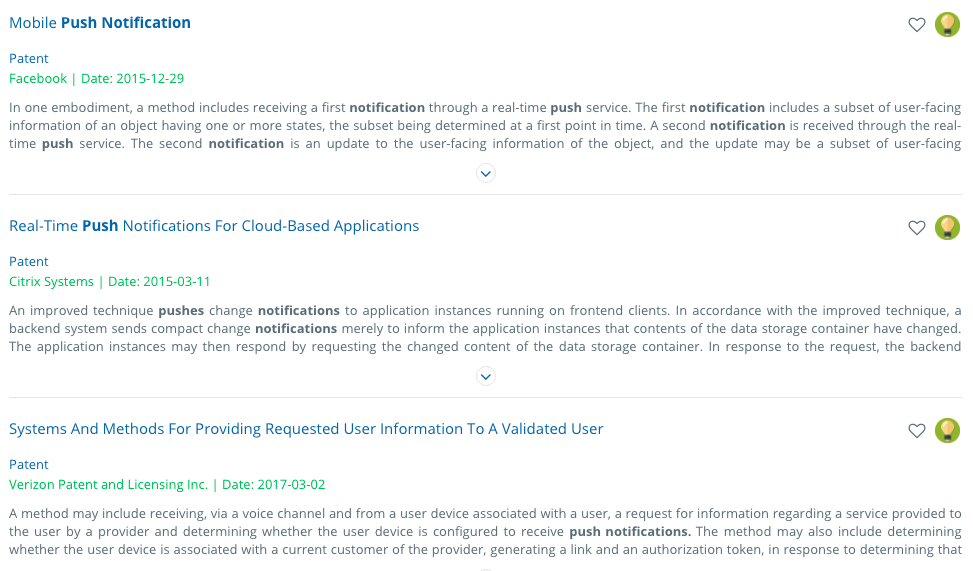Open the Mobile Push Notification title link
Image resolution: width=973 pixels, height=571 pixels.
tap(100, 23)
